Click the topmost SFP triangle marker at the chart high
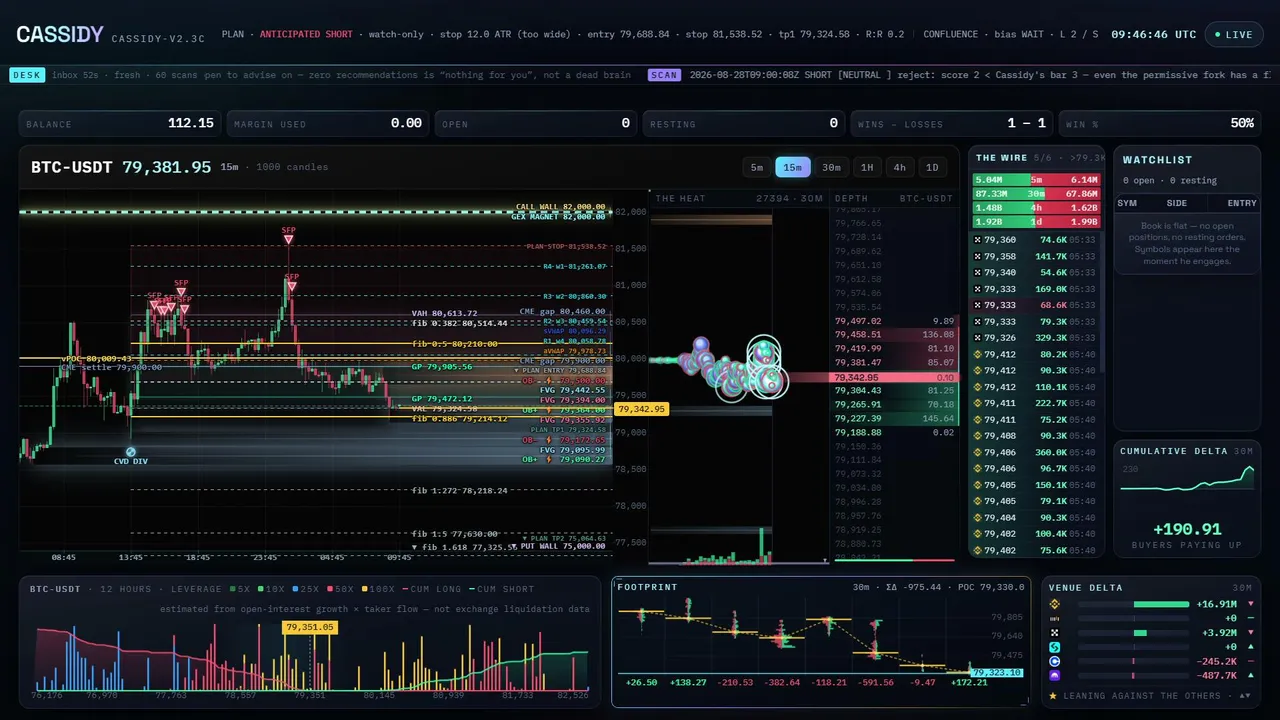The image size is (1280, 720). (288, 240)
